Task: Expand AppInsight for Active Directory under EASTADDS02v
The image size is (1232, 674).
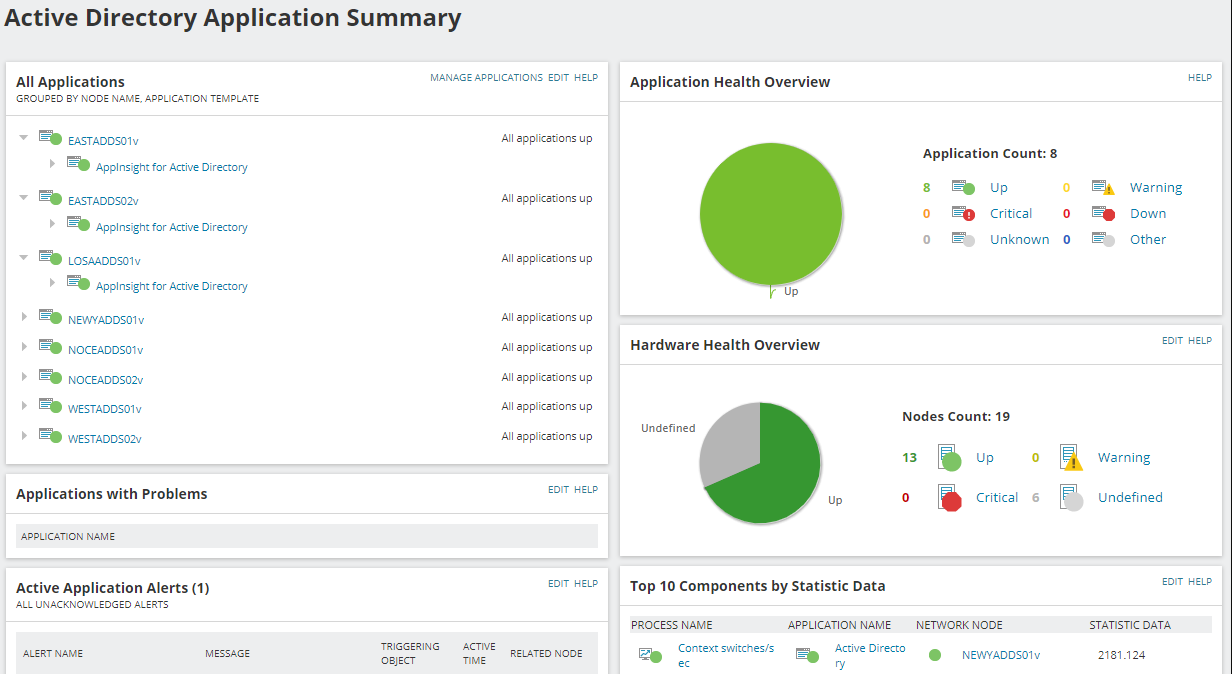Action: [53, 224]
